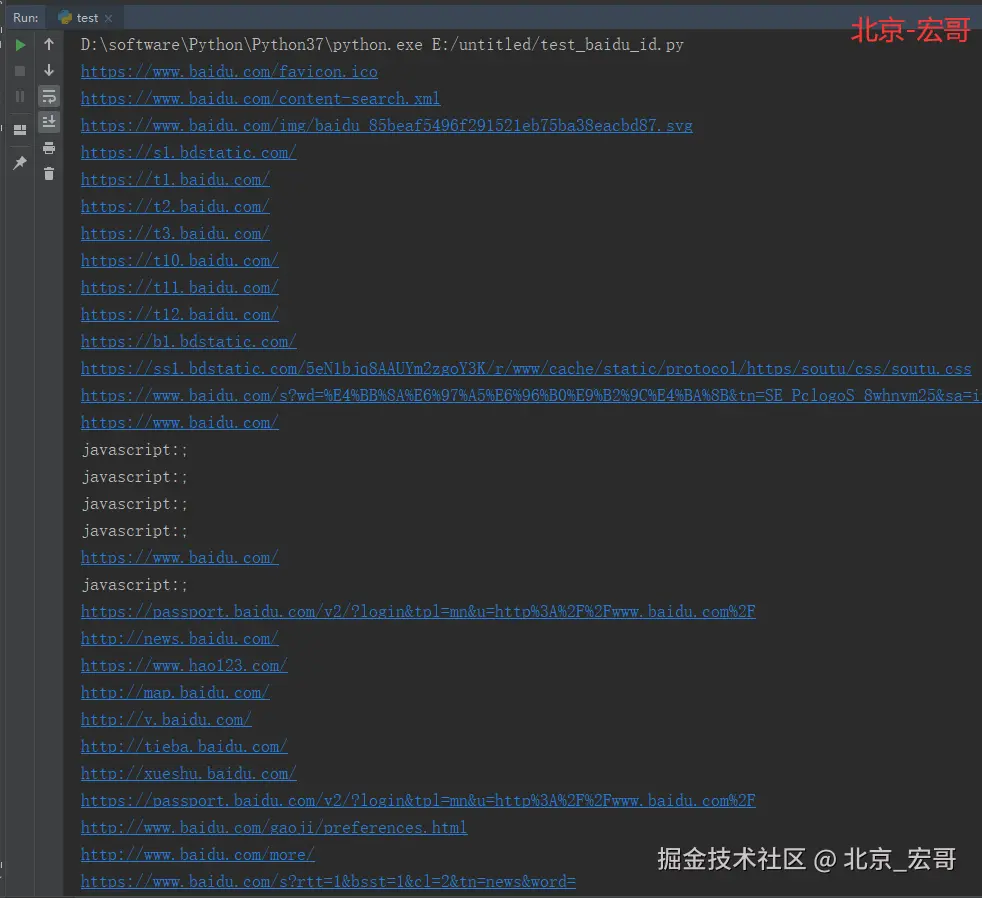Image resolution: width=982 pixels, height=898 pixels.
Task: Click the Run: panel label
Action: [x=26, y=18]
